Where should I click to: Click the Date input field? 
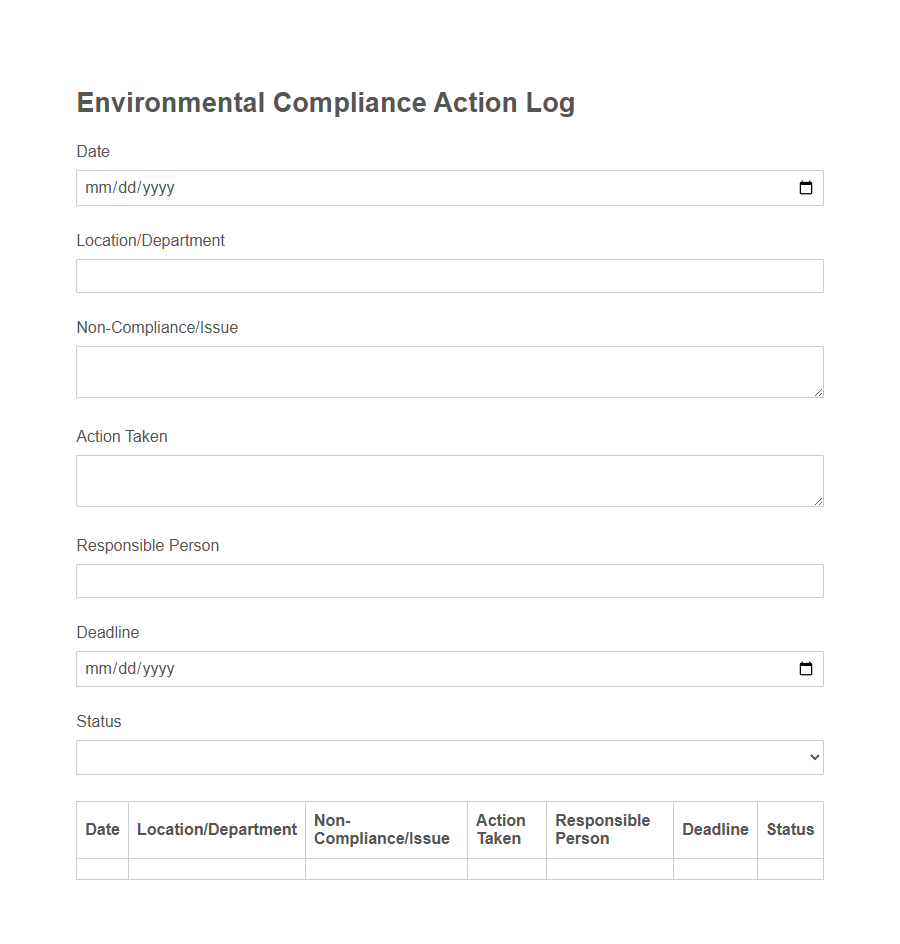[x=400, y=187]
